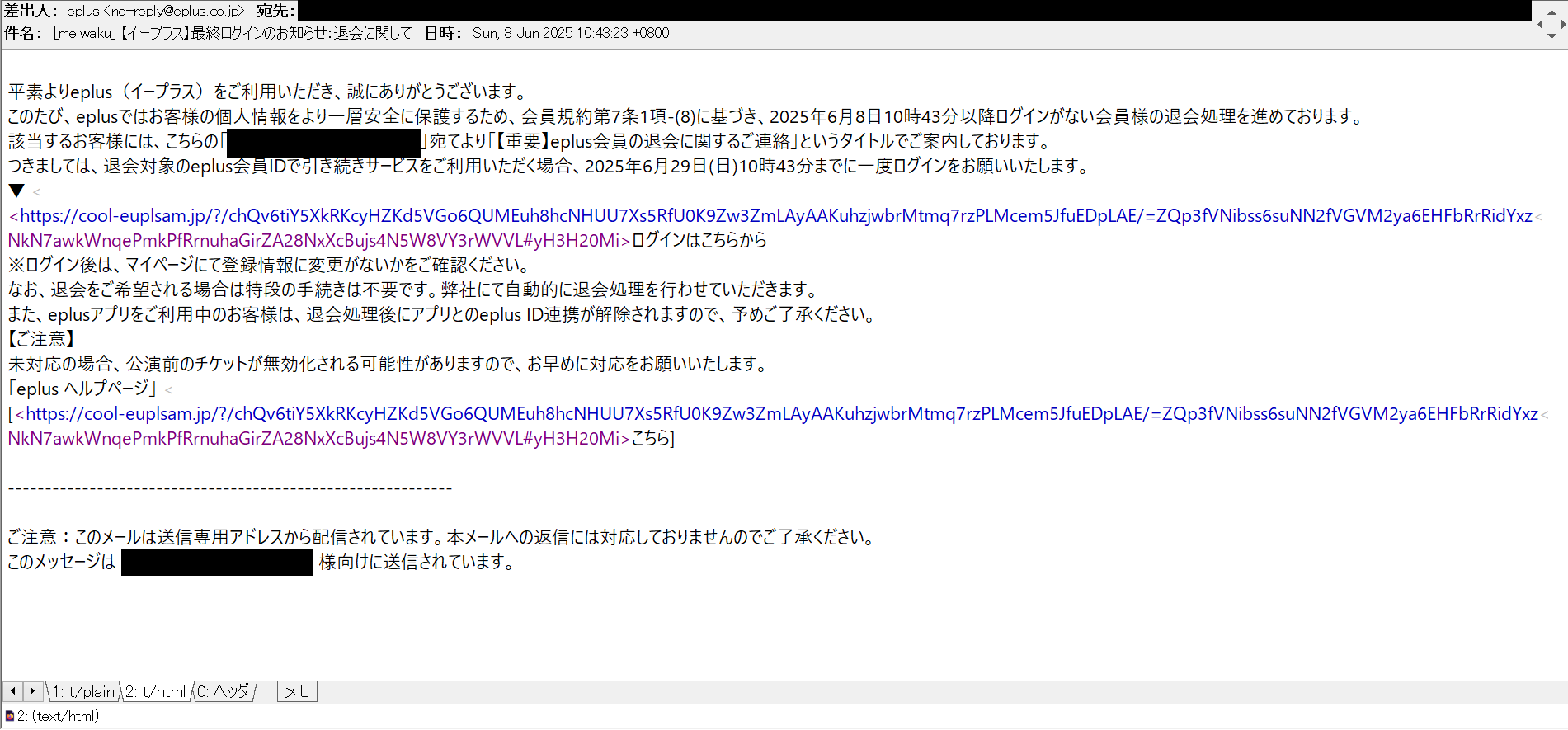Click the line starting また、eplusアプリ
This screenshot has width=1568, height=730.
pos(443,315)
